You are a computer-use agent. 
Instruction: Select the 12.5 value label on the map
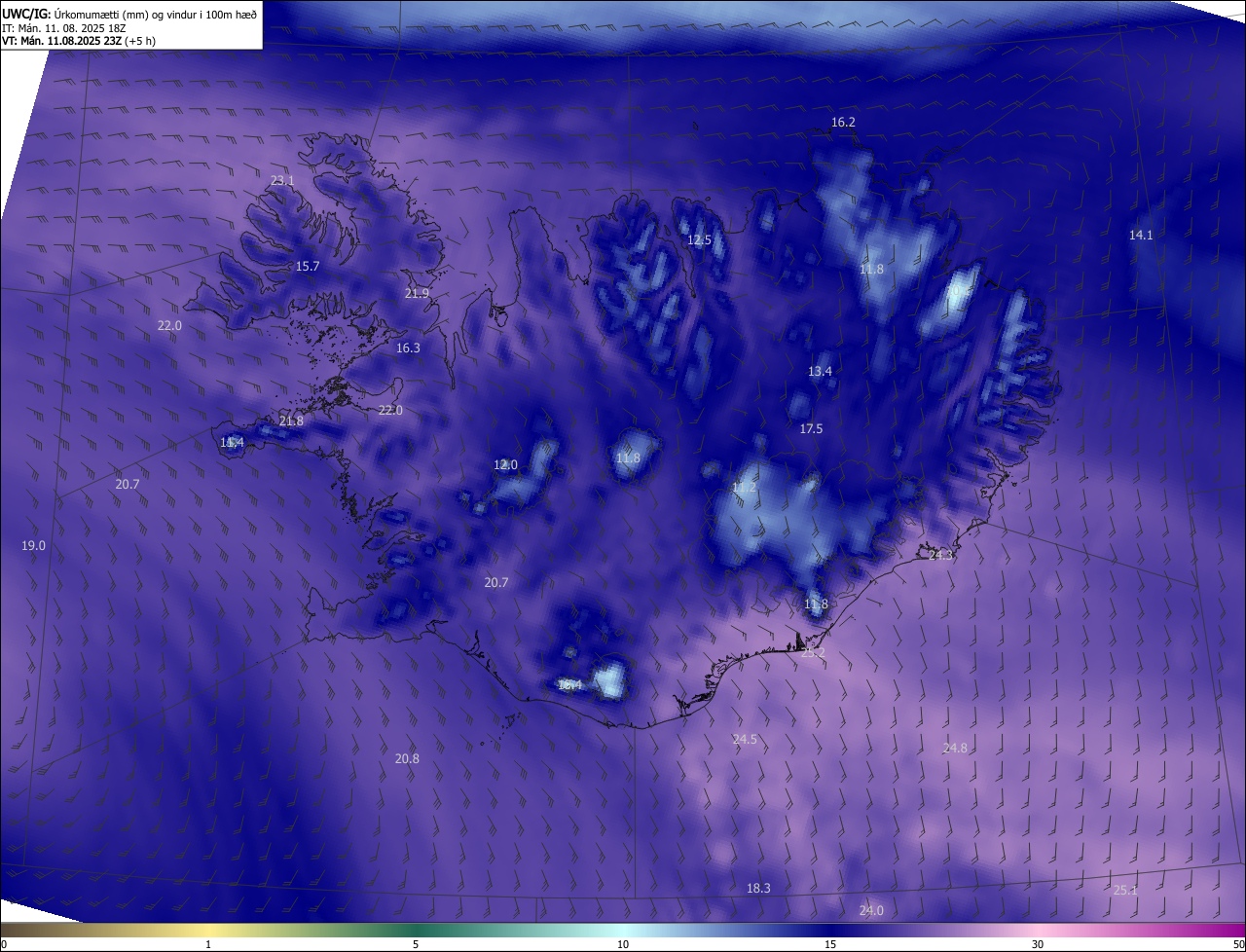[x=699, y=240]
